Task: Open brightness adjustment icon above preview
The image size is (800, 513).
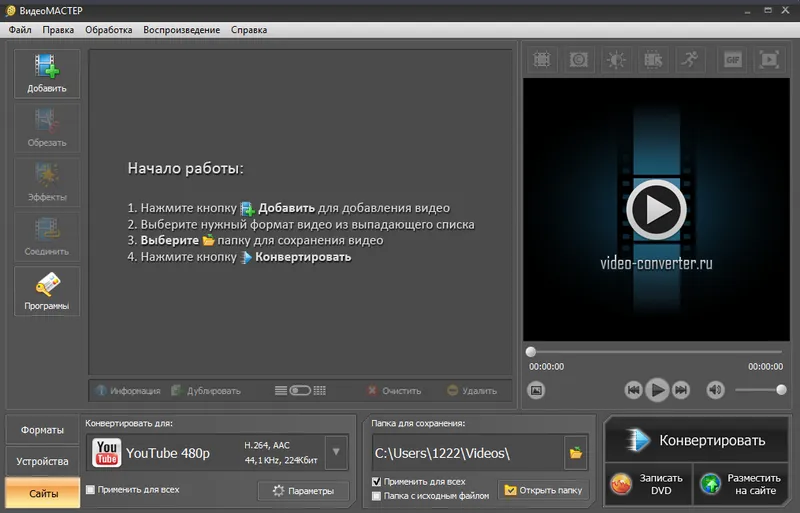Action: (x=616, y=60)
